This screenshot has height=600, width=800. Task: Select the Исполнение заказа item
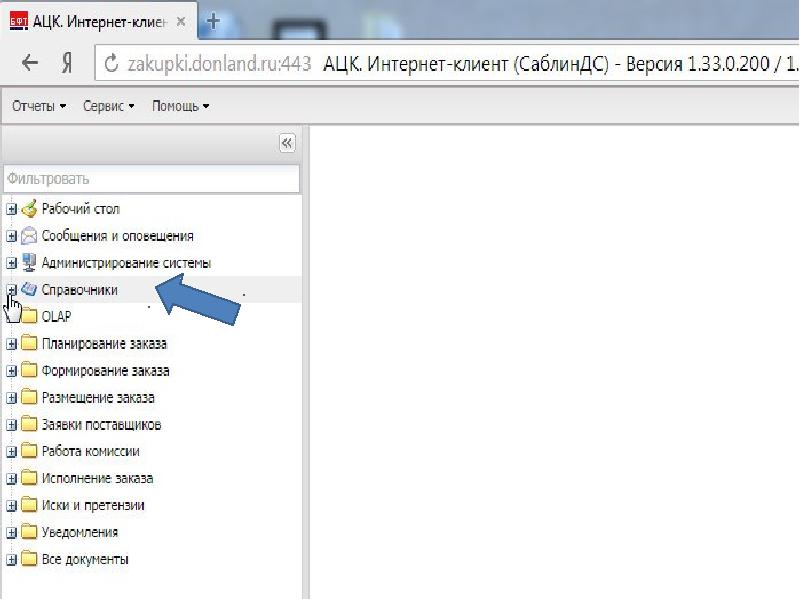(97, 479)
